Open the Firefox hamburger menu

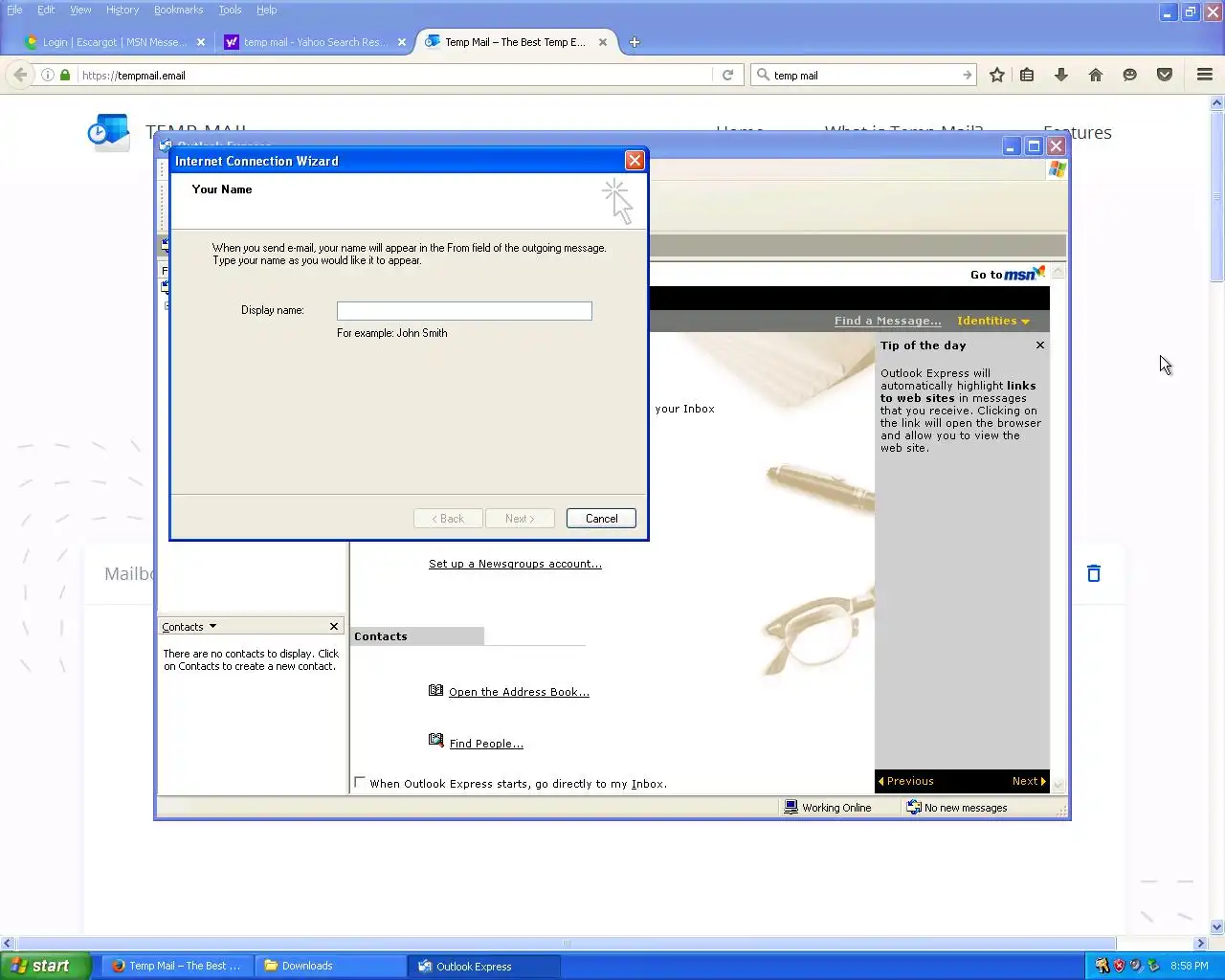1205,75
